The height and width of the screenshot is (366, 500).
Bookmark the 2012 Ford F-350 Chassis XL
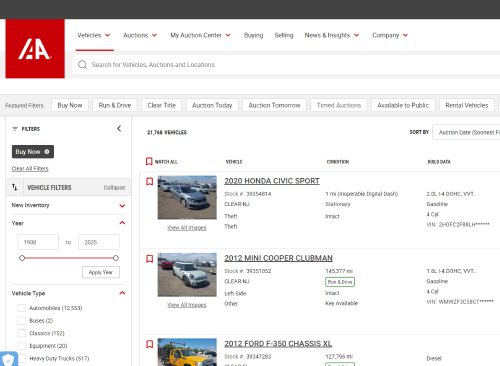click(x=149, y=344)
